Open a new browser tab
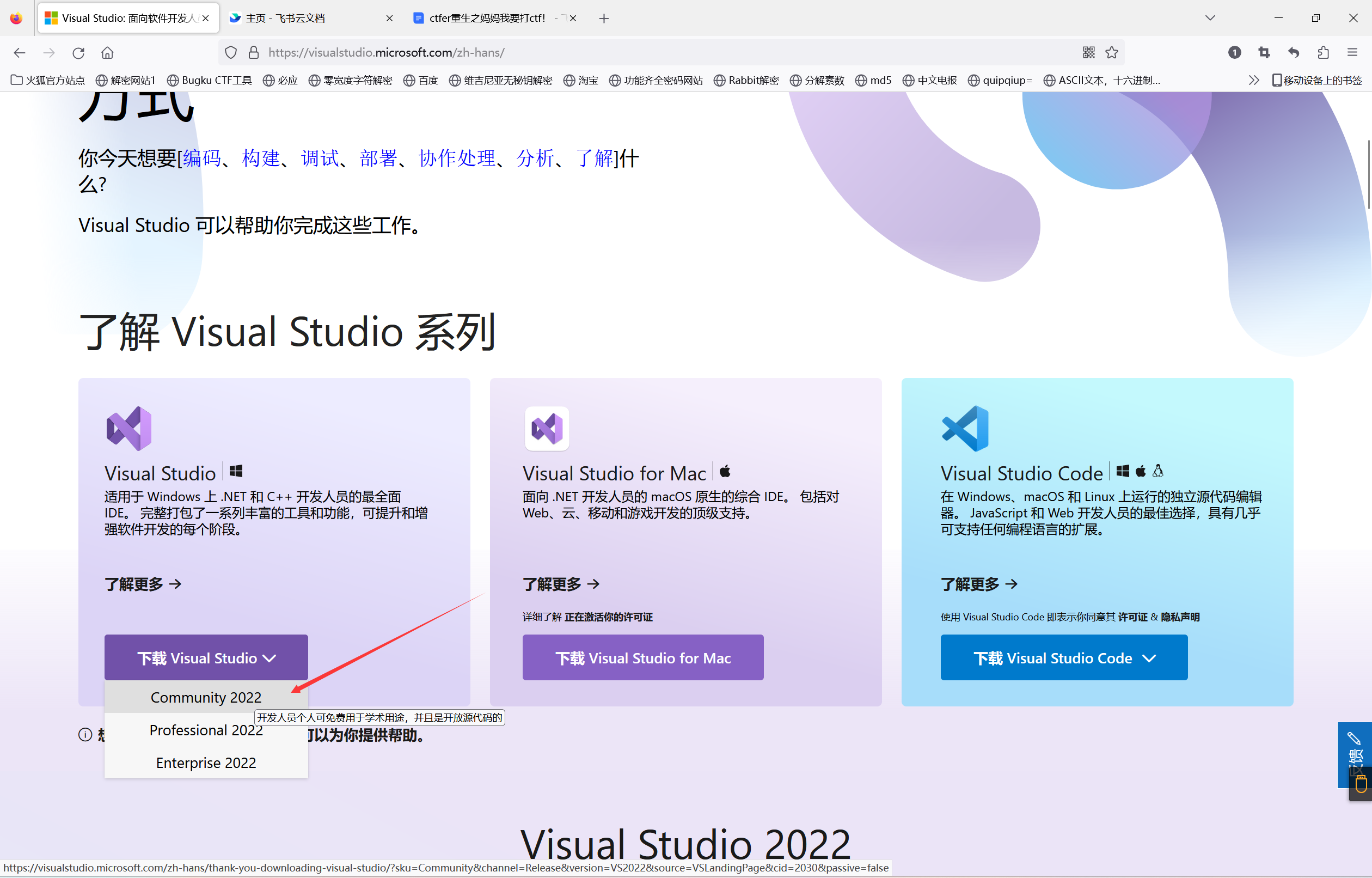Screen dimensions: 1372x878 (604, 19)
